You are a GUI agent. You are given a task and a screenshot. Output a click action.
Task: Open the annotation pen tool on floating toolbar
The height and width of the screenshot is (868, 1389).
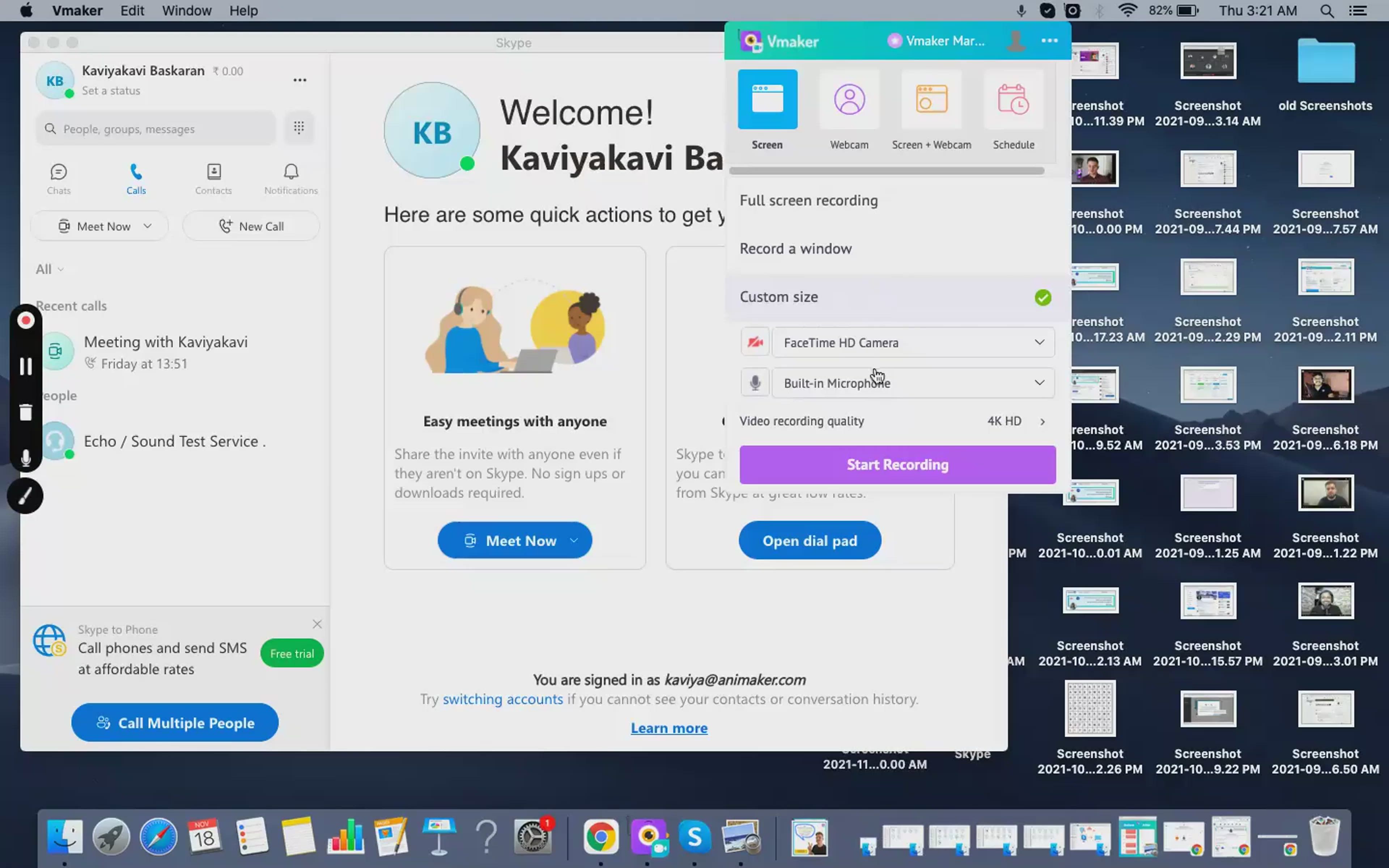pyautogui.click(x=25, y=495)
